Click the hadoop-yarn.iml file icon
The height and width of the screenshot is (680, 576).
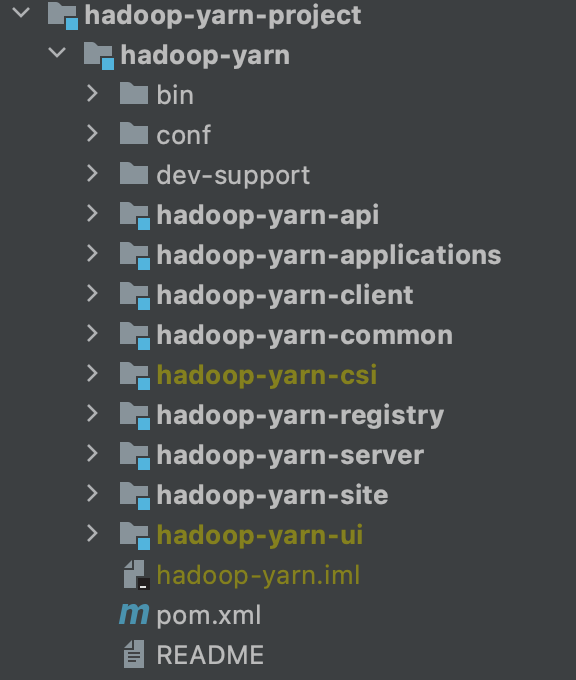point(136,575)
